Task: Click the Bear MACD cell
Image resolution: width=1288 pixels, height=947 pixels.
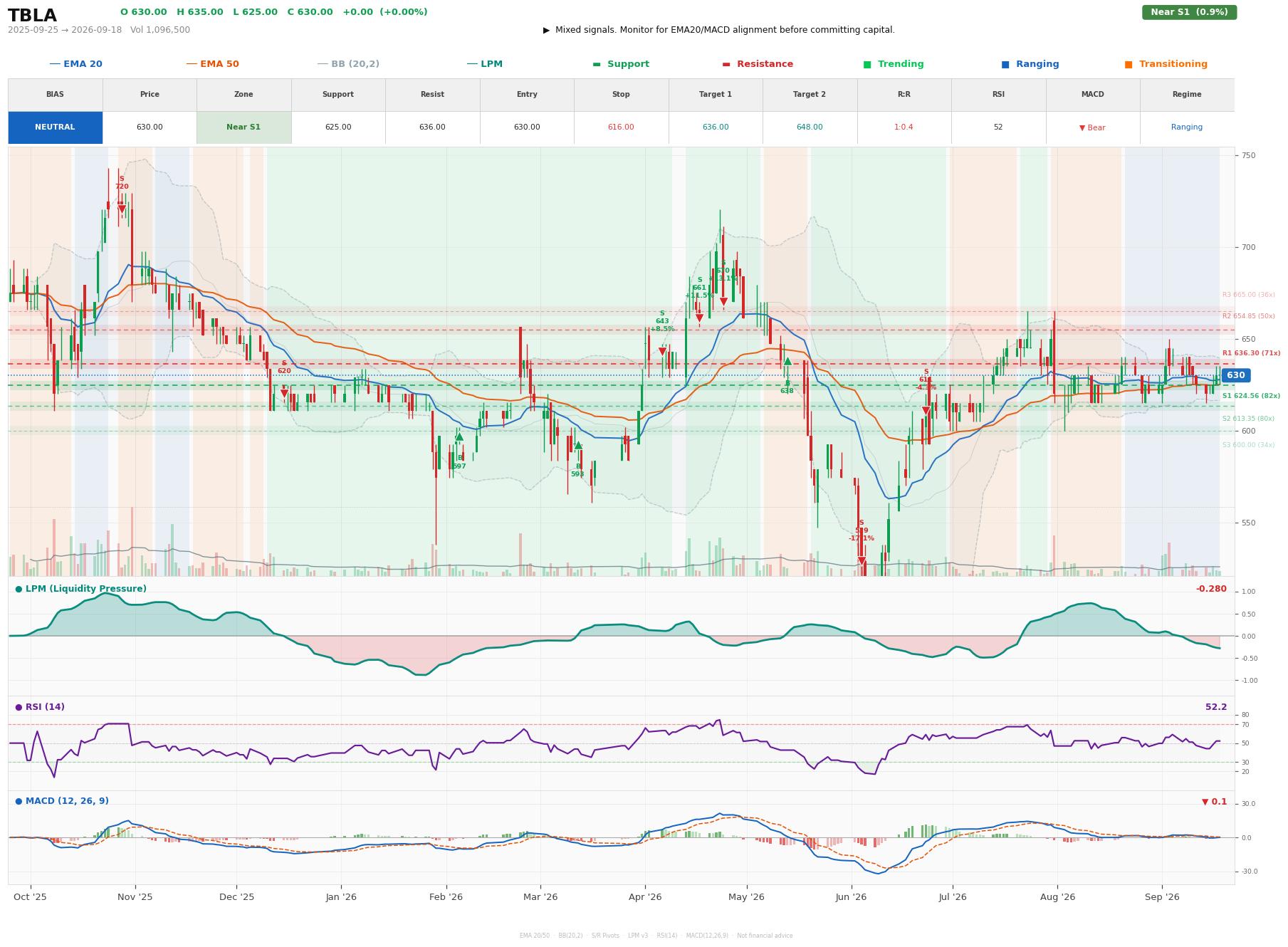Action: [1092, 127]
